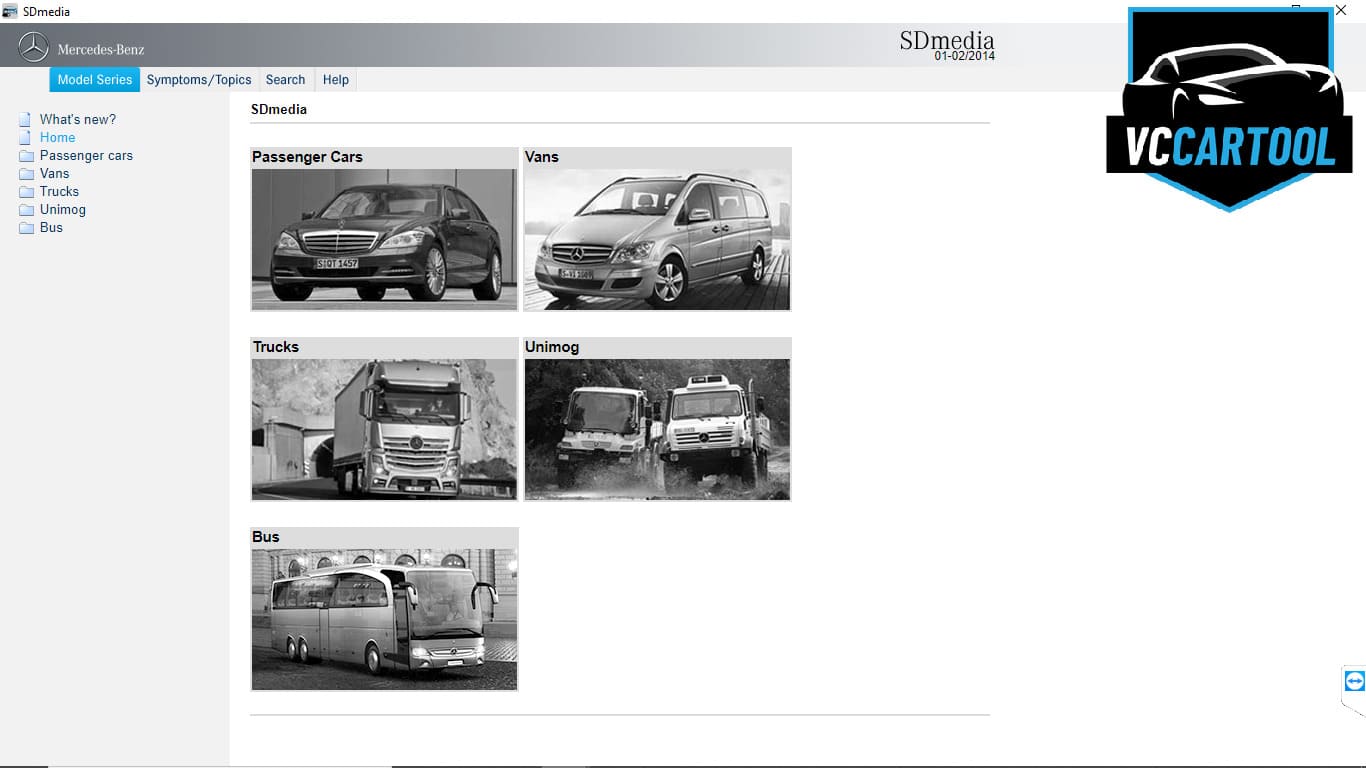The width and height of the screenshot is (1366, 768).
Task: Click the Mercedes-Benz wordmark in header
Action: click(101, 50)
